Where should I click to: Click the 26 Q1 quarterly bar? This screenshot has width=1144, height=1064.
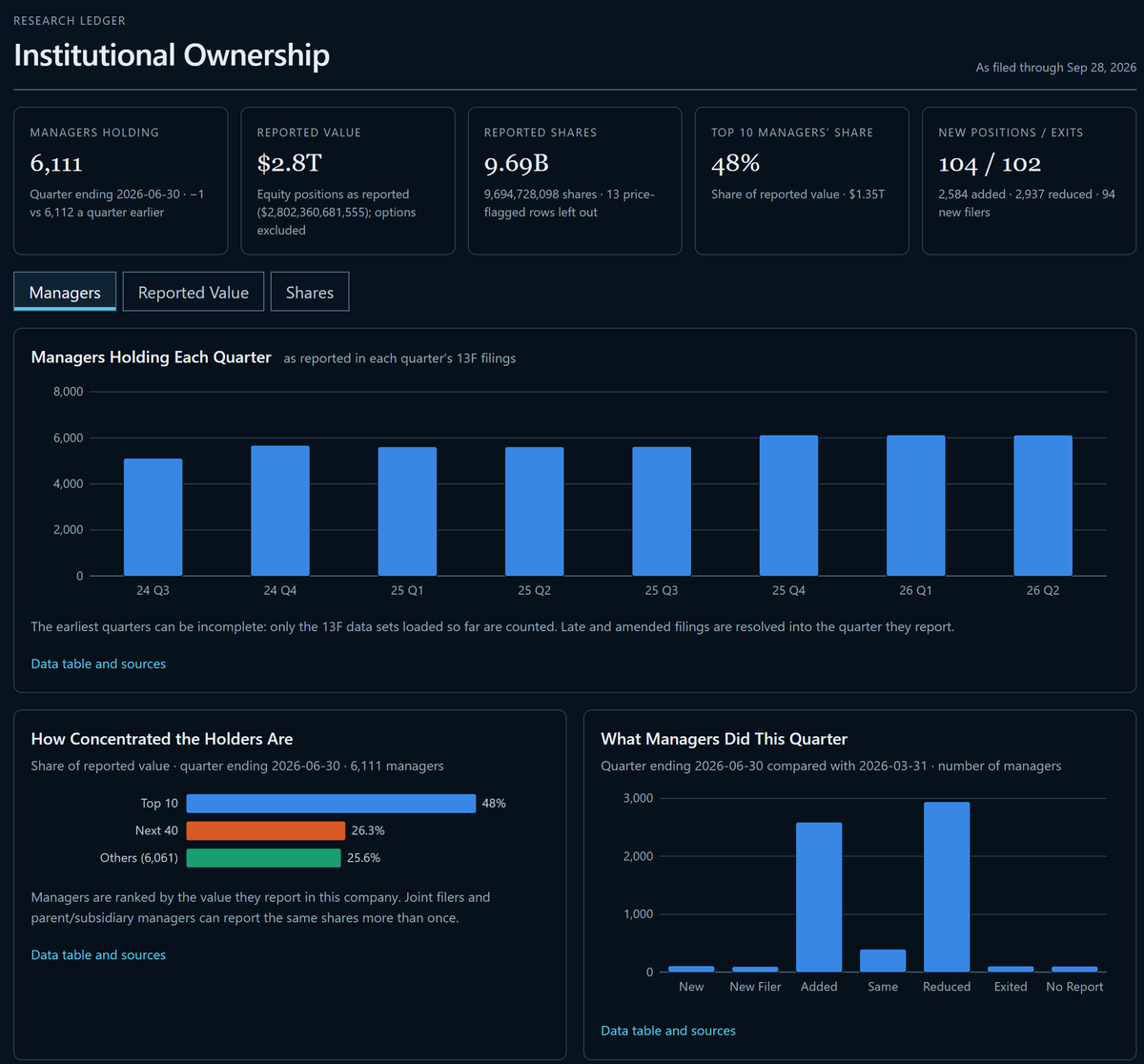tap(916, 505)
